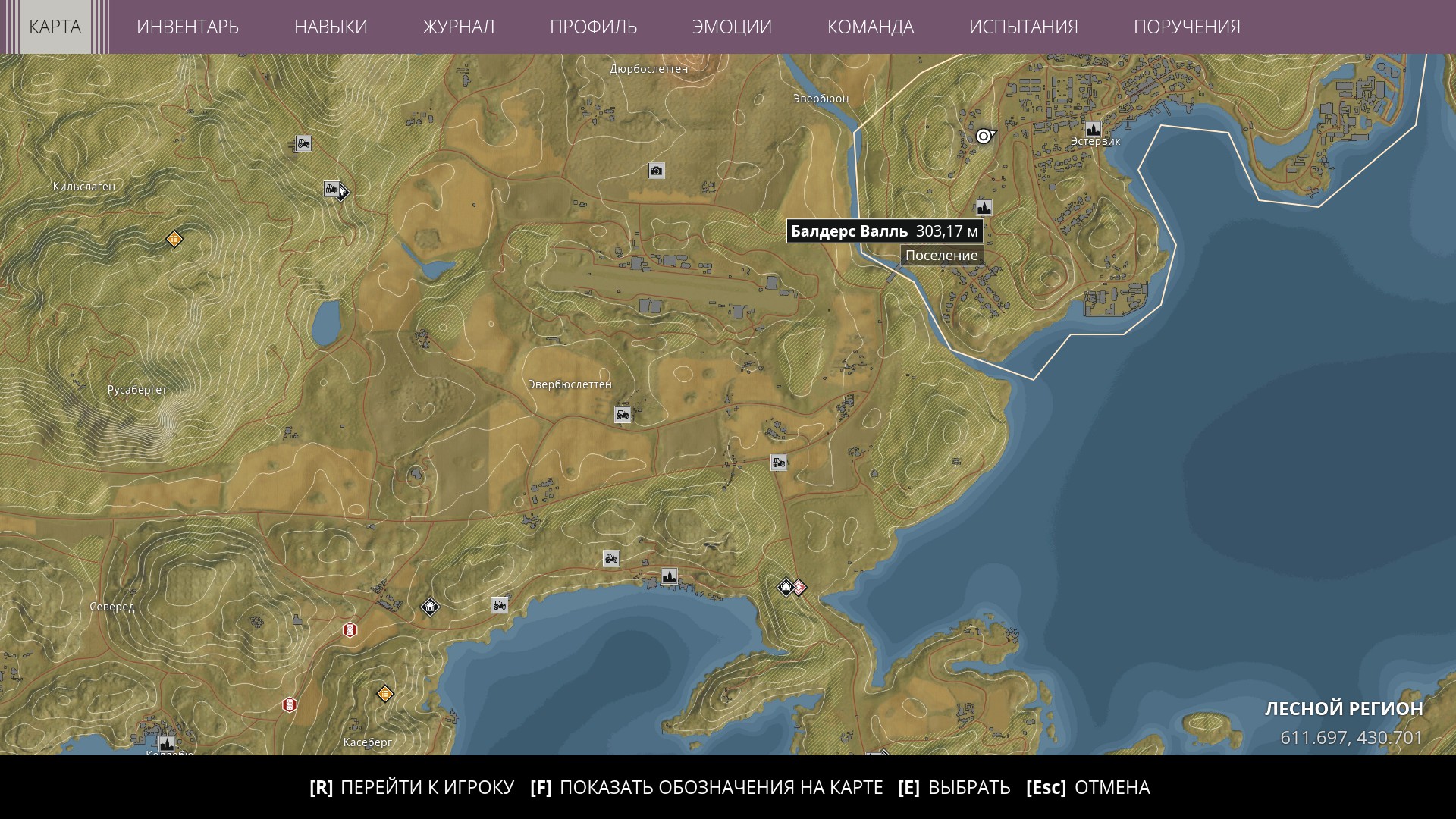Click [R] ПЕРЕЙТИ К ИГРОКУ
Screen dimensions: 1456x819
[412, 787]
